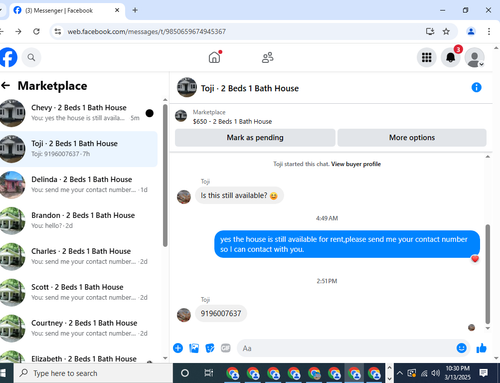Viewport: 500px width, 383px height.
Task: Show hidden system tray icons
Action: pyautogui.click(x=400, y=373)
